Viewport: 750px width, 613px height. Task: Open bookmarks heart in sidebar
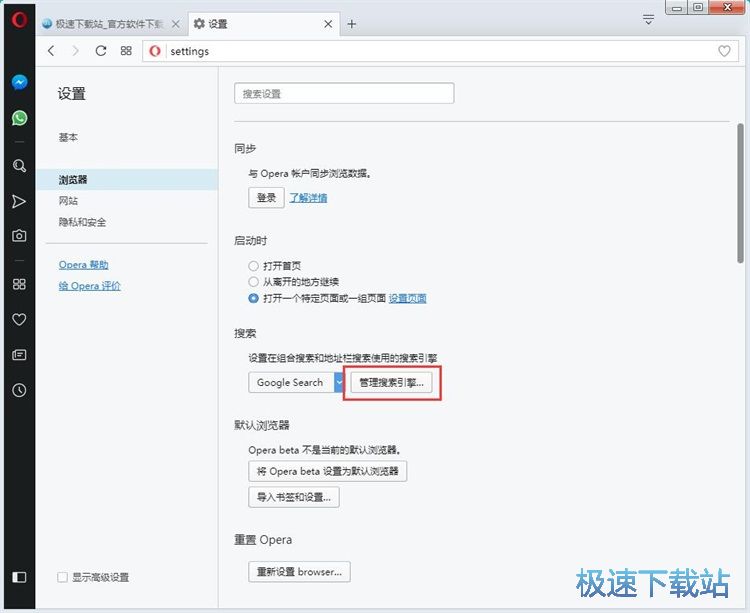[19, 319]
